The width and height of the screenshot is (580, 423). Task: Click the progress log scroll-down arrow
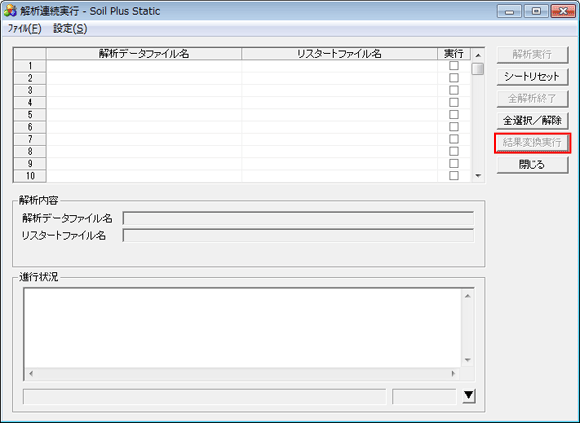(x=468, y=360)
